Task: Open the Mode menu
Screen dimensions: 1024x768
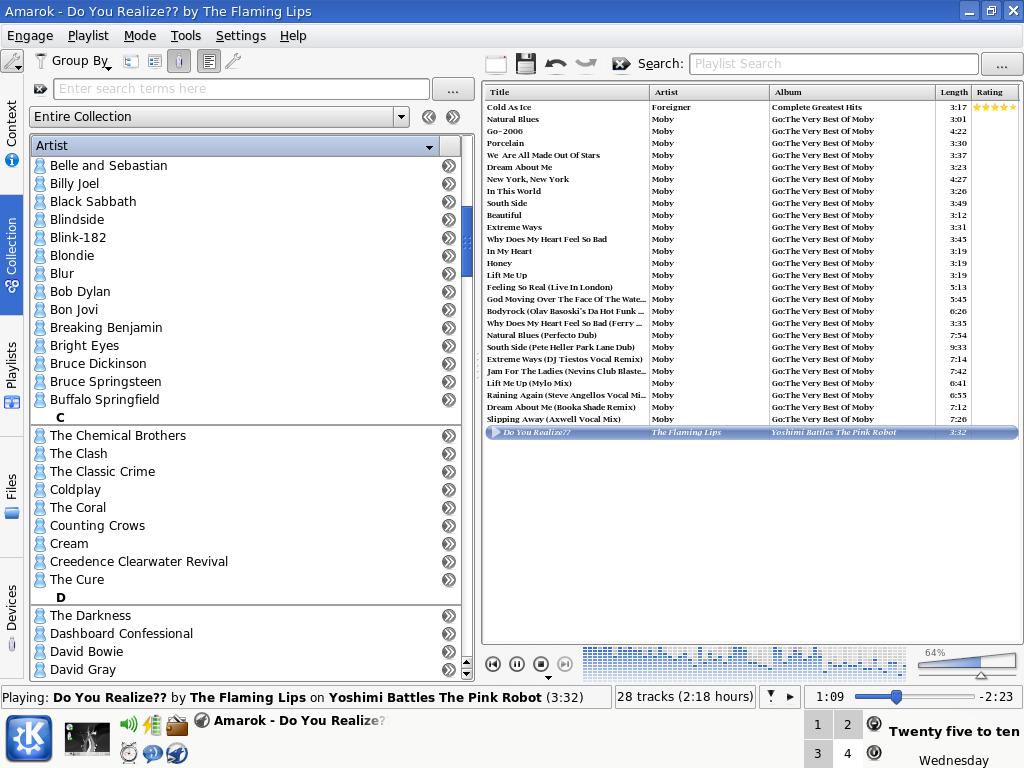Action: click(x=140, y=36)
